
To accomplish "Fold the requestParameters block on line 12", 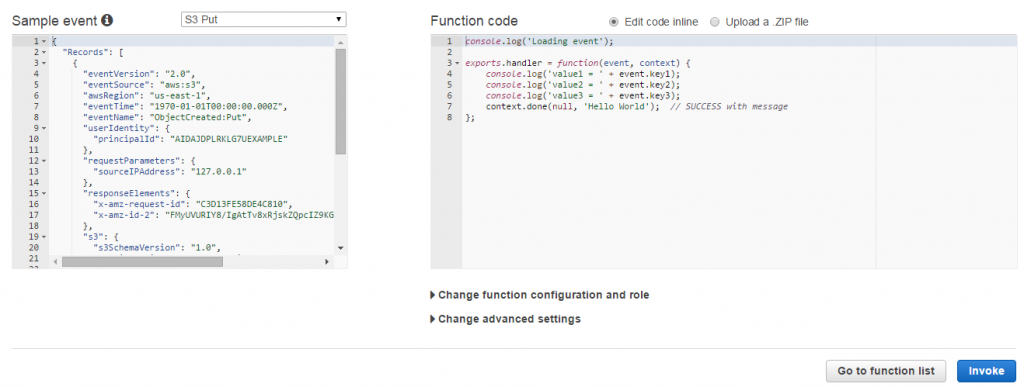I will [43, 161].
